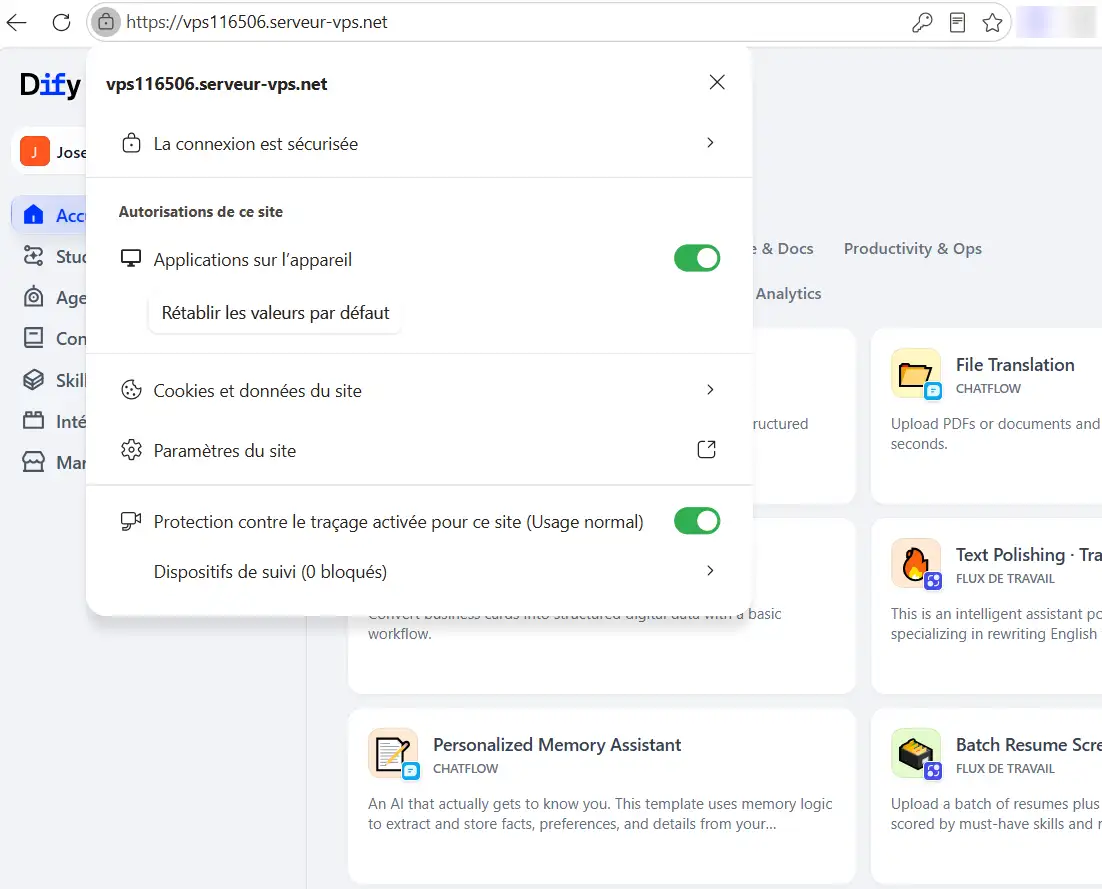This screenshot has width=1102, height=889.
Task: Toggle Applications sur l'appareil permission switch
Action: (697, 259)
